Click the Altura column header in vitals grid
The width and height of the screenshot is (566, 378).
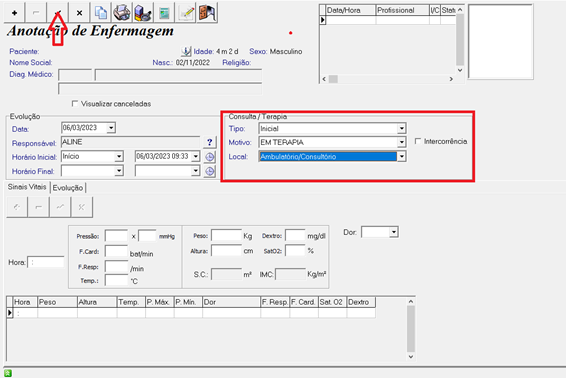point(97,302)
